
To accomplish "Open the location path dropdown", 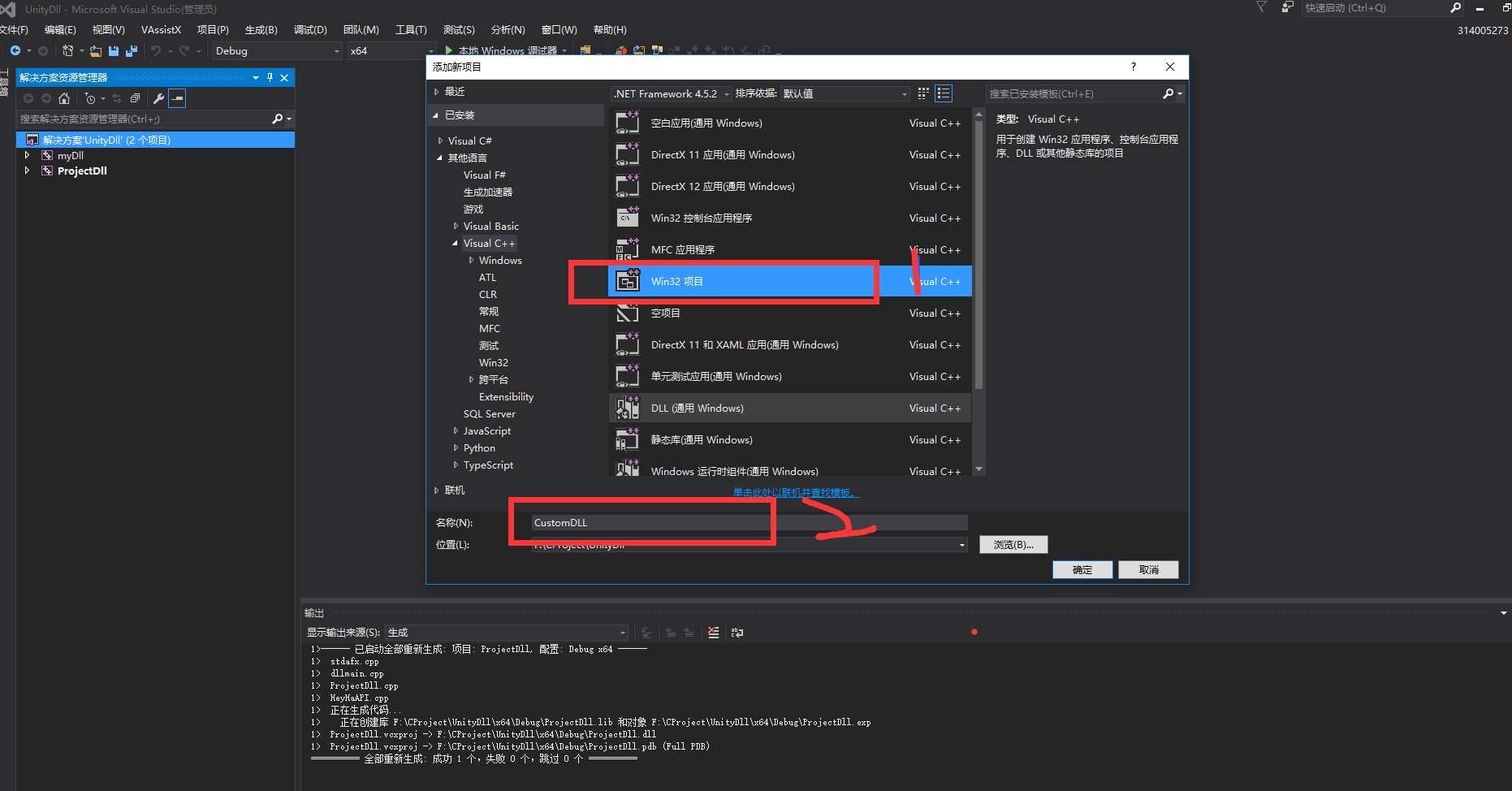I will click(962, 545).
